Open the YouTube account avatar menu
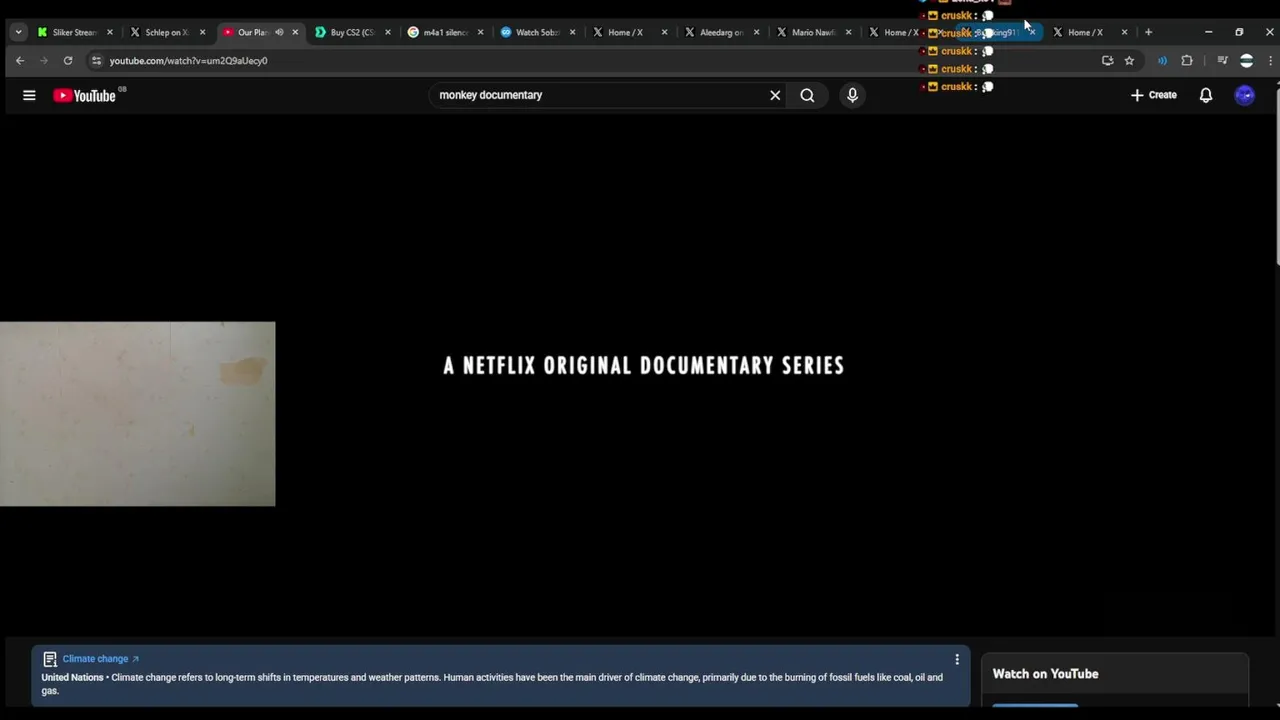Image resolution: width=1280 pixels, height=720 pixels. 1245,95
